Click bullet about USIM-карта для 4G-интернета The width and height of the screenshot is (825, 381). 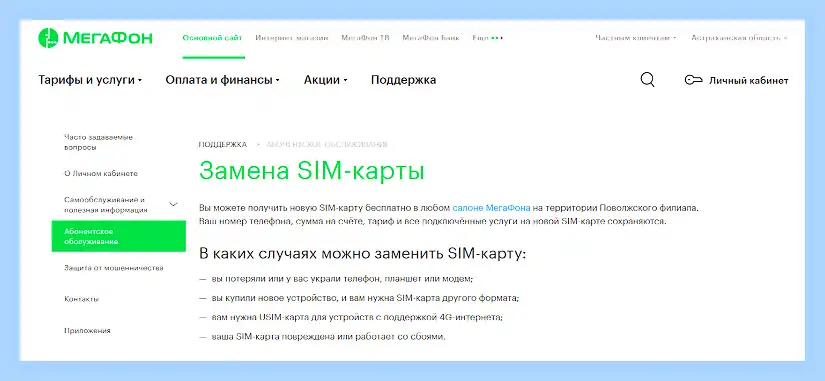351,317
